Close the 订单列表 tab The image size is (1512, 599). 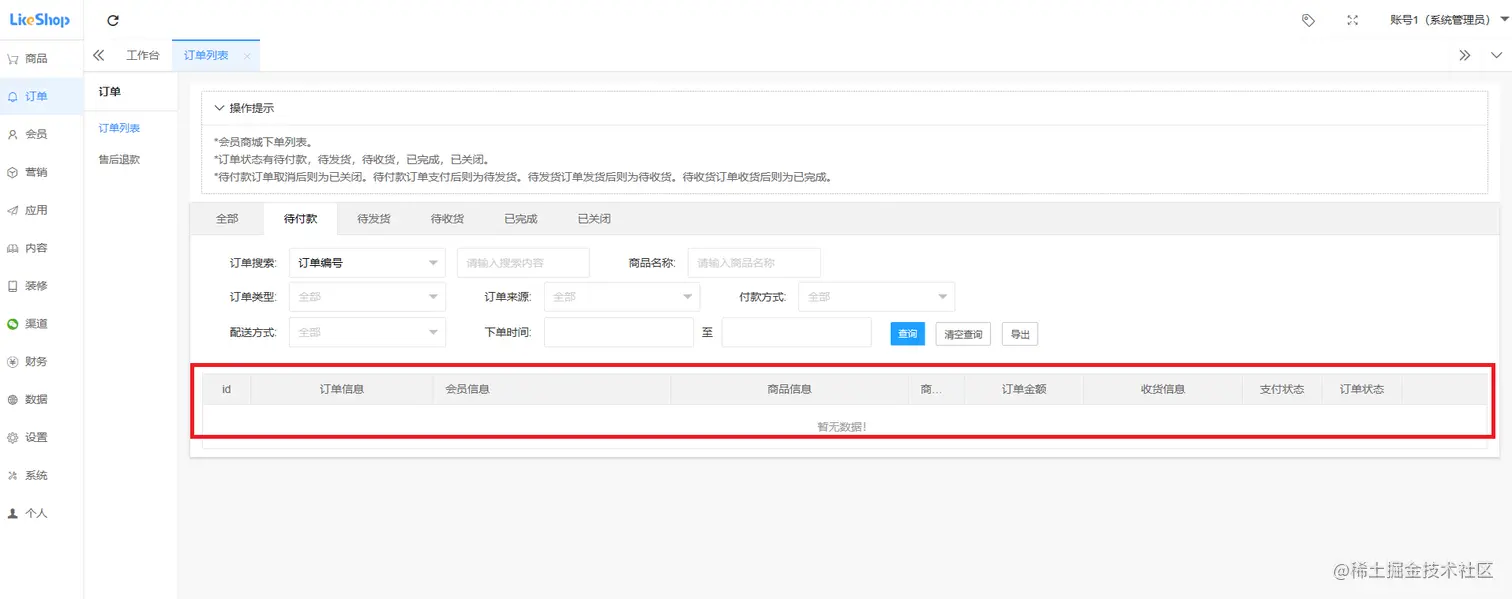click(247, 56)
